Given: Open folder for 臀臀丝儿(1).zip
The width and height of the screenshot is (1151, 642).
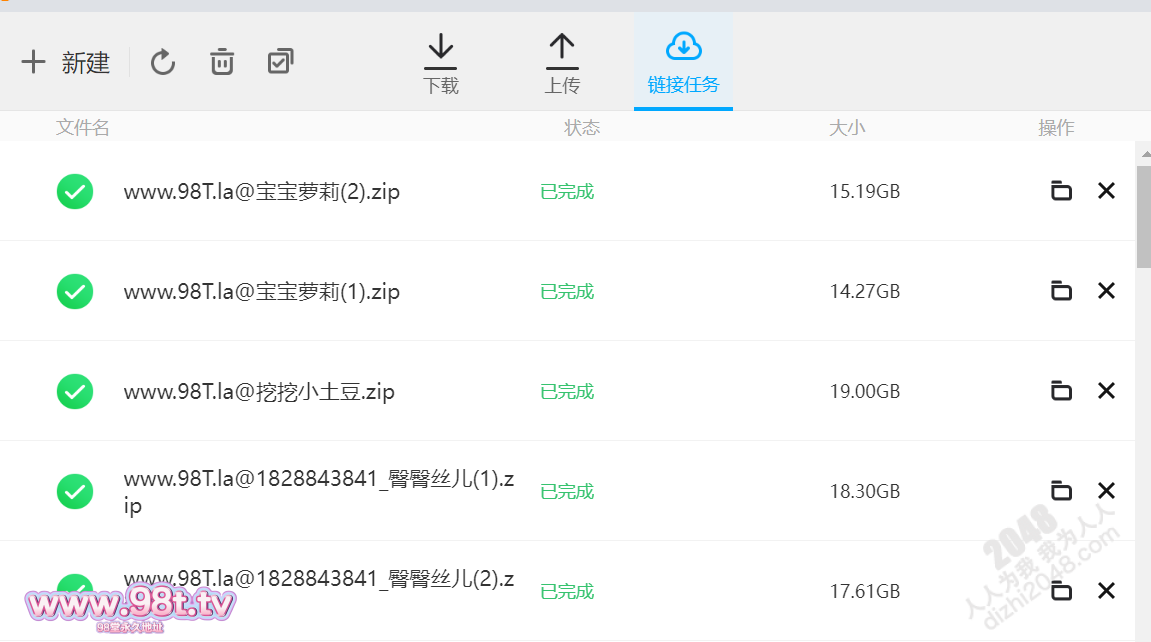Looking at the screenshot, I should click(x=1061, y=491).
